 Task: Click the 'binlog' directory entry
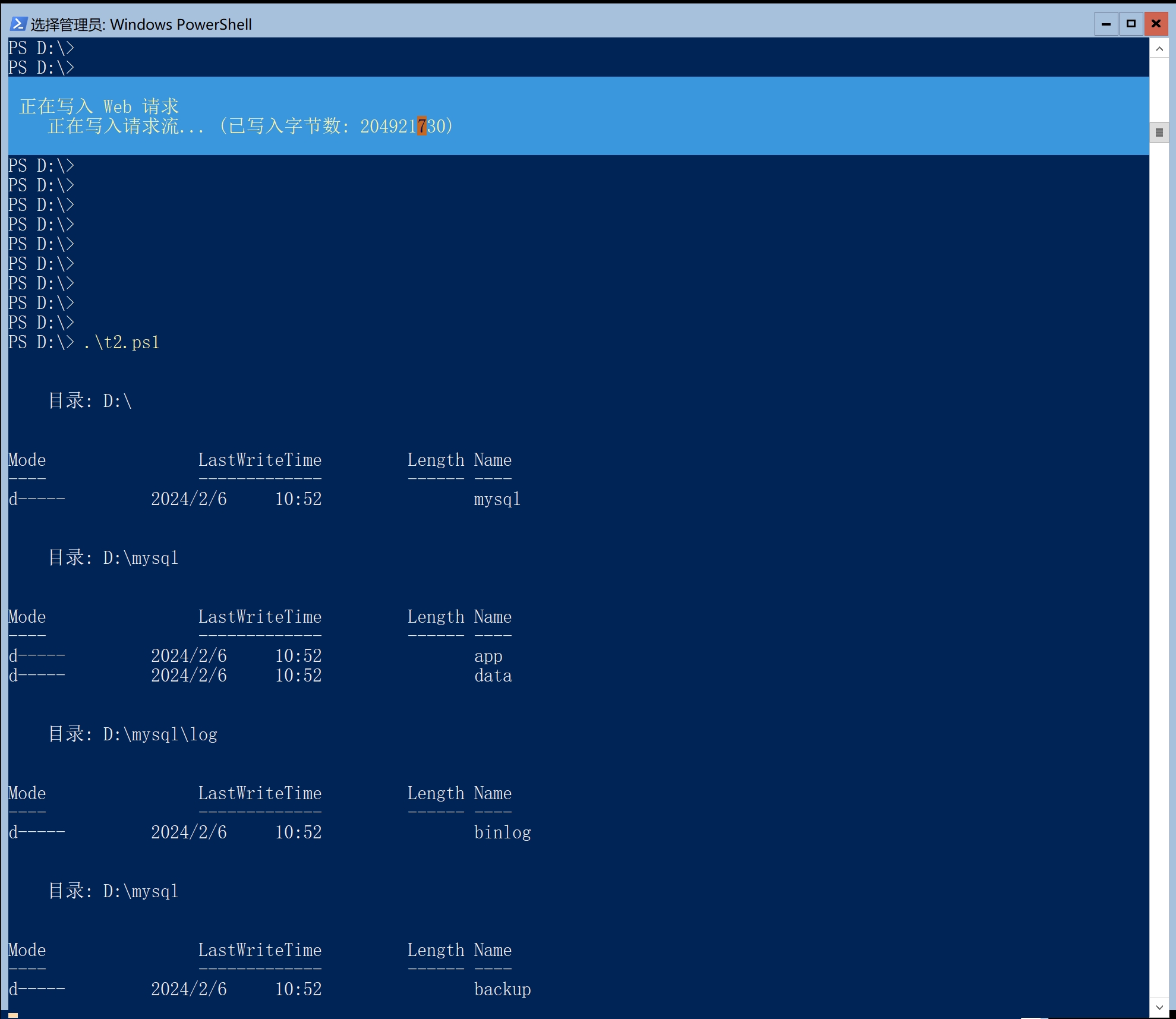click(x=502, y=832)
